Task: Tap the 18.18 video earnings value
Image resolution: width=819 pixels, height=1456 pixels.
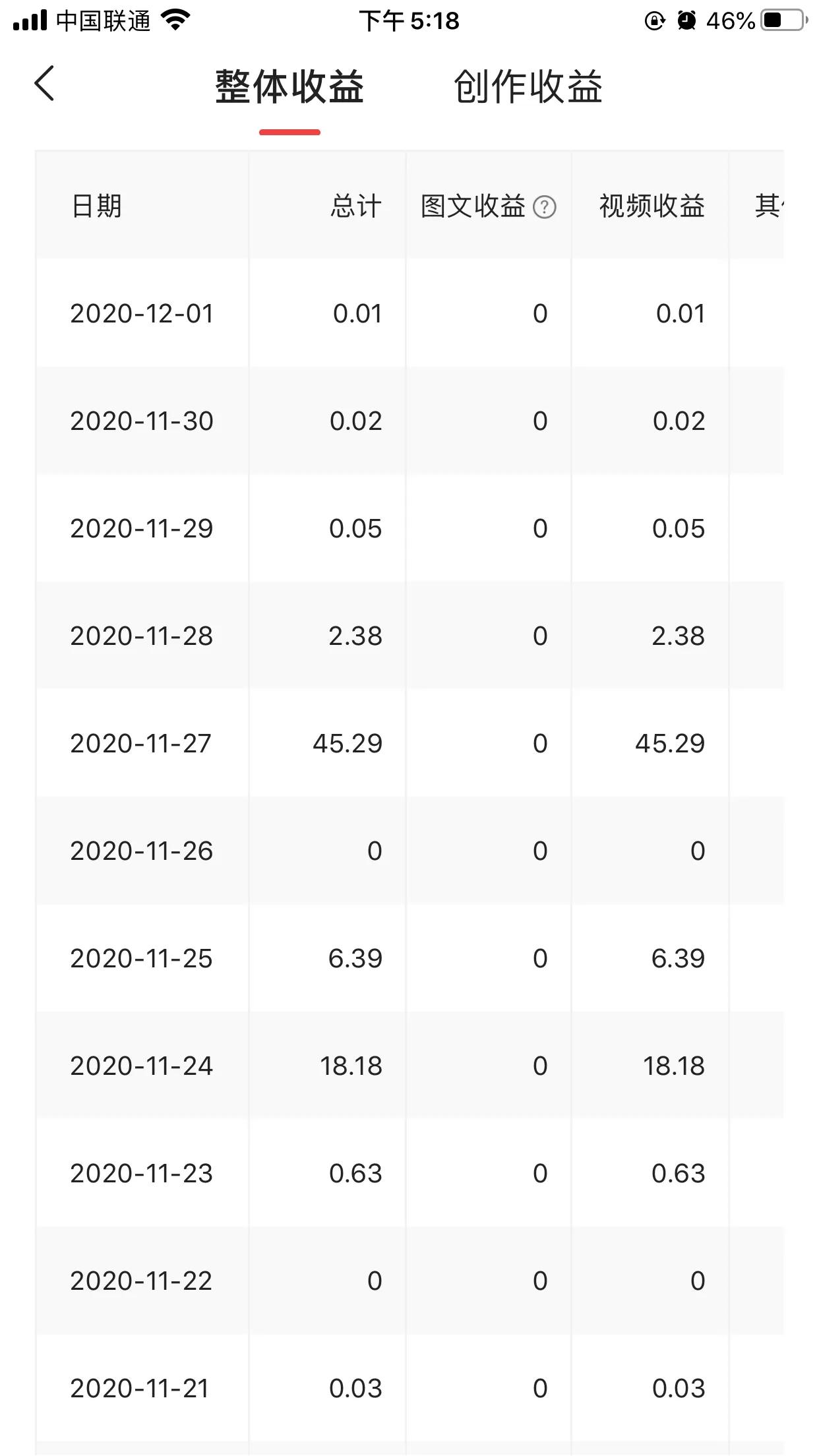Action: point(674,1066)
